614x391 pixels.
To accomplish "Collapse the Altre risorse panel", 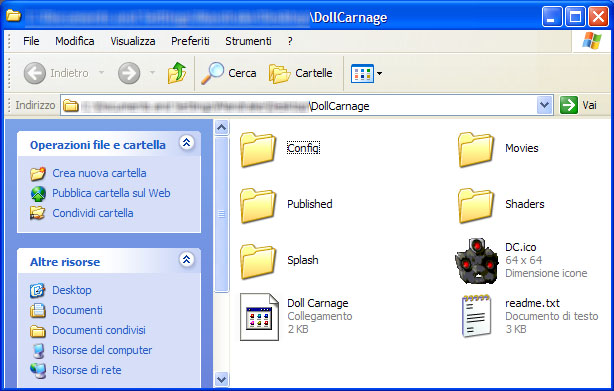I will pyautogui.click(x=187, y=259).
